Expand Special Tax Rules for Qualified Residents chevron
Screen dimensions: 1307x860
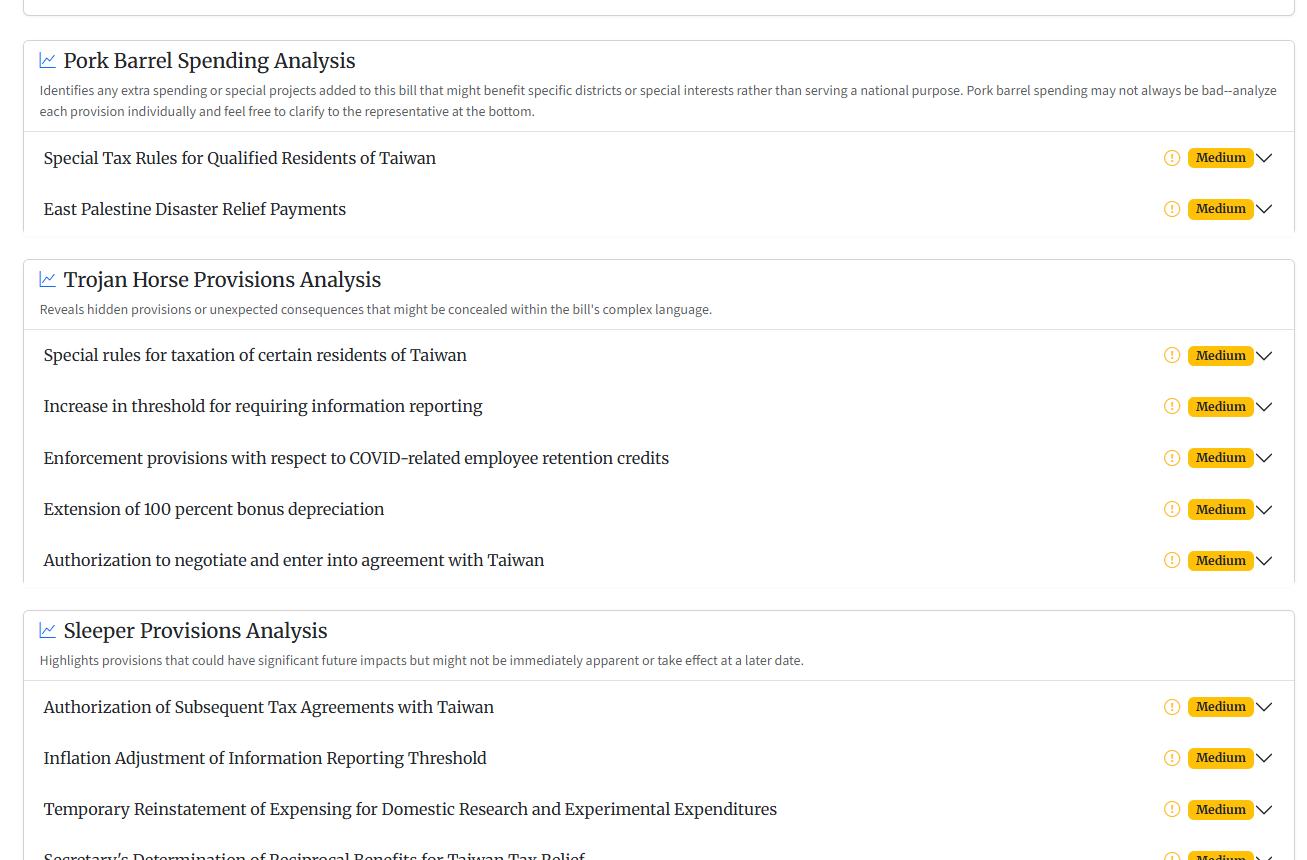[x=1264, y=158]
